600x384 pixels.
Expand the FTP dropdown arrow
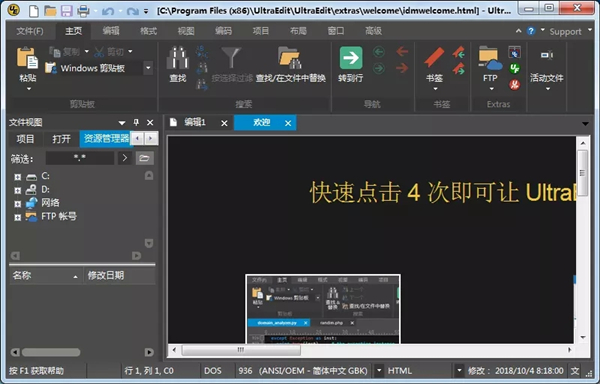(x=491, y=89)
